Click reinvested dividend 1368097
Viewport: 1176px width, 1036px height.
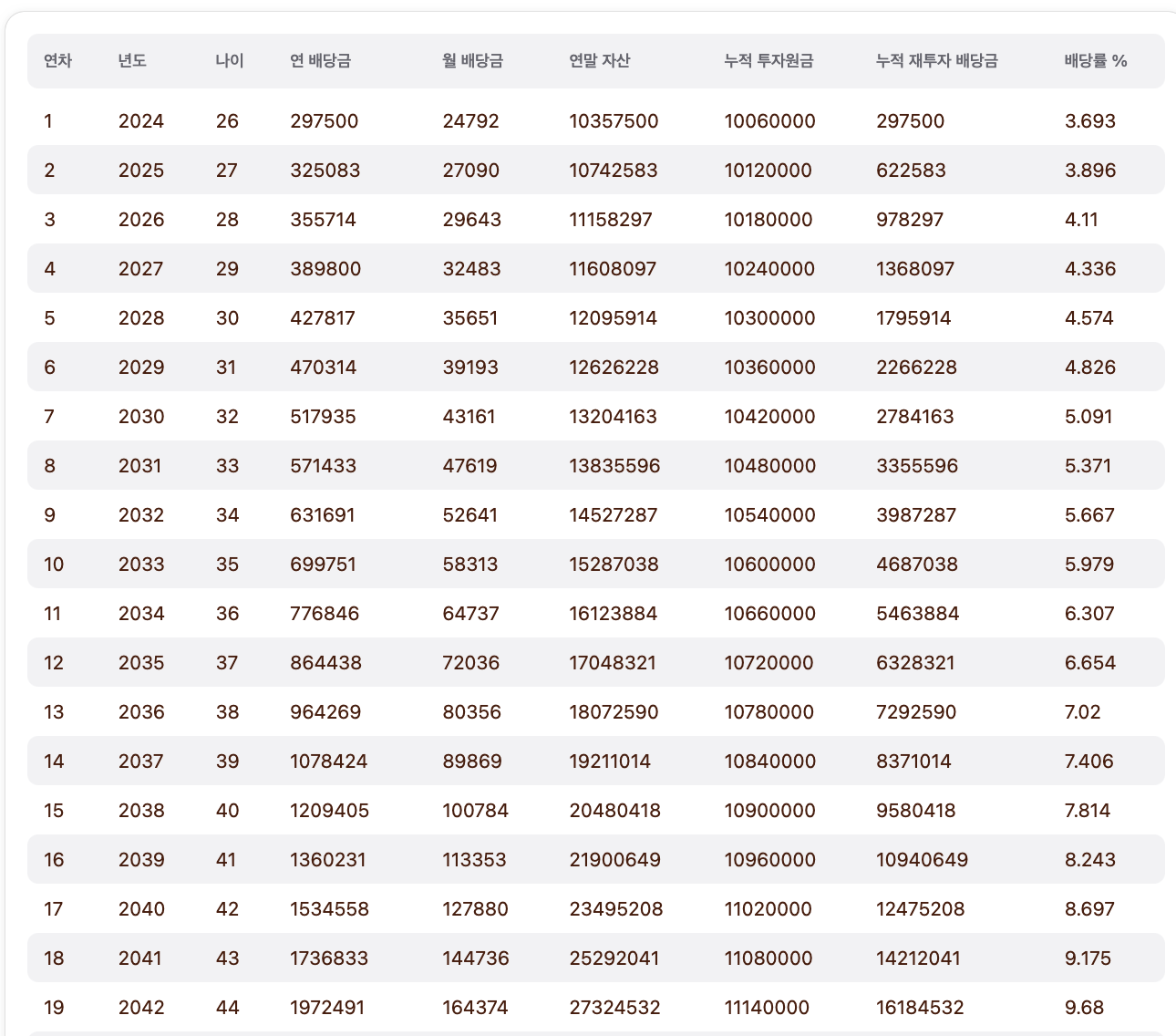[x=915, y=269]
